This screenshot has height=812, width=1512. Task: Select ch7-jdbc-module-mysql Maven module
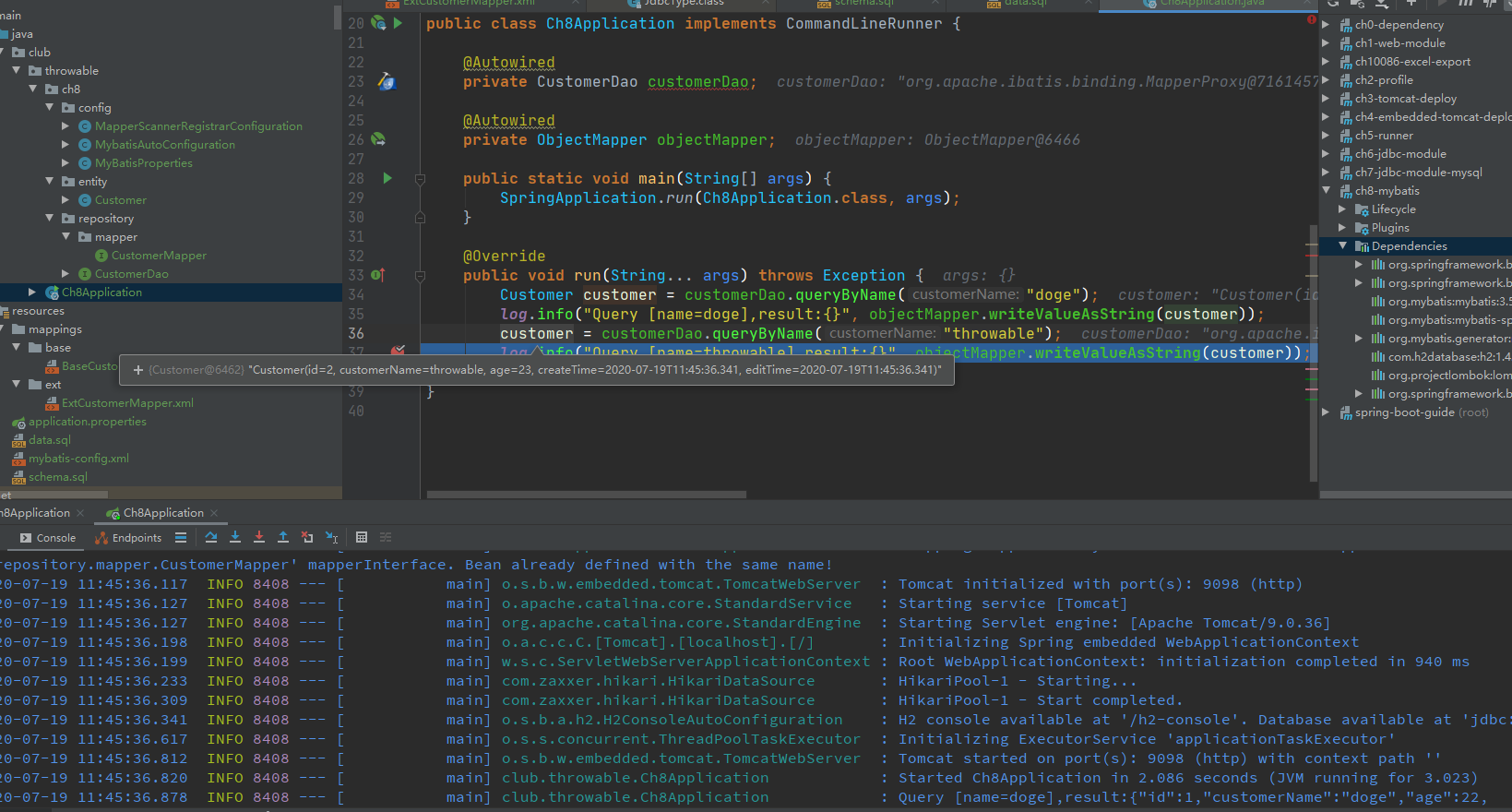click(1418, 173)
